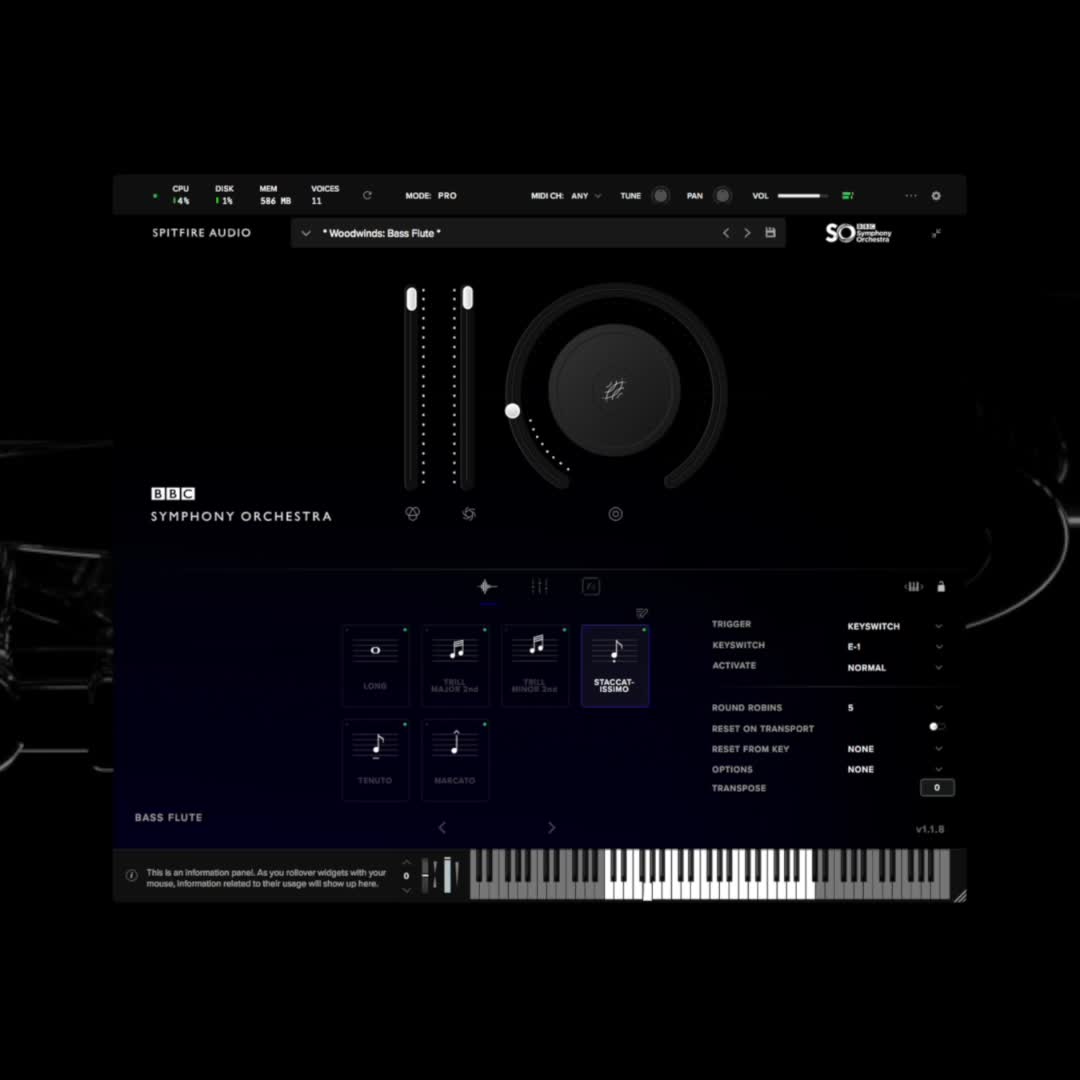Image resolution: width=1080 pixels, height=1080 pixels.
Task: Click the scribble icon in the big knob
Action: tap(614, 390)
